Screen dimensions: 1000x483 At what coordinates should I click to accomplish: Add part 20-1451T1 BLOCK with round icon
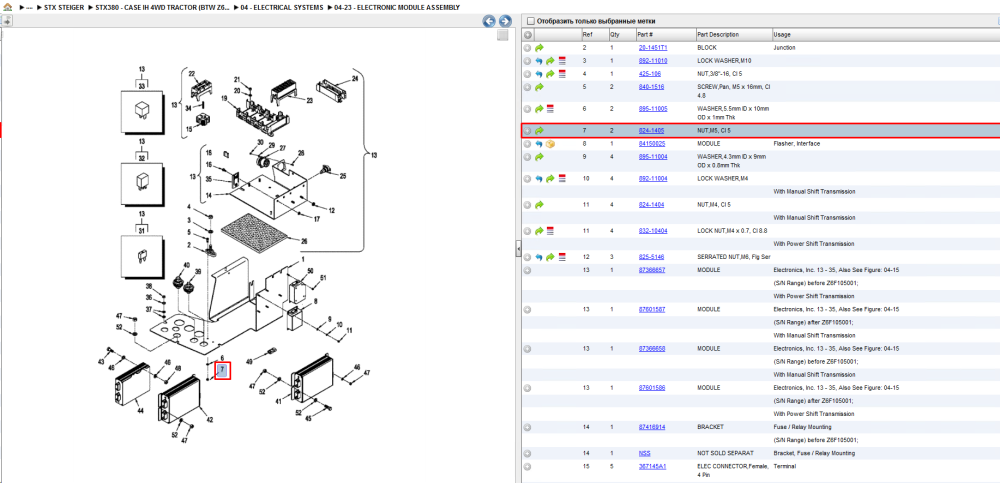tap(527, 48)
